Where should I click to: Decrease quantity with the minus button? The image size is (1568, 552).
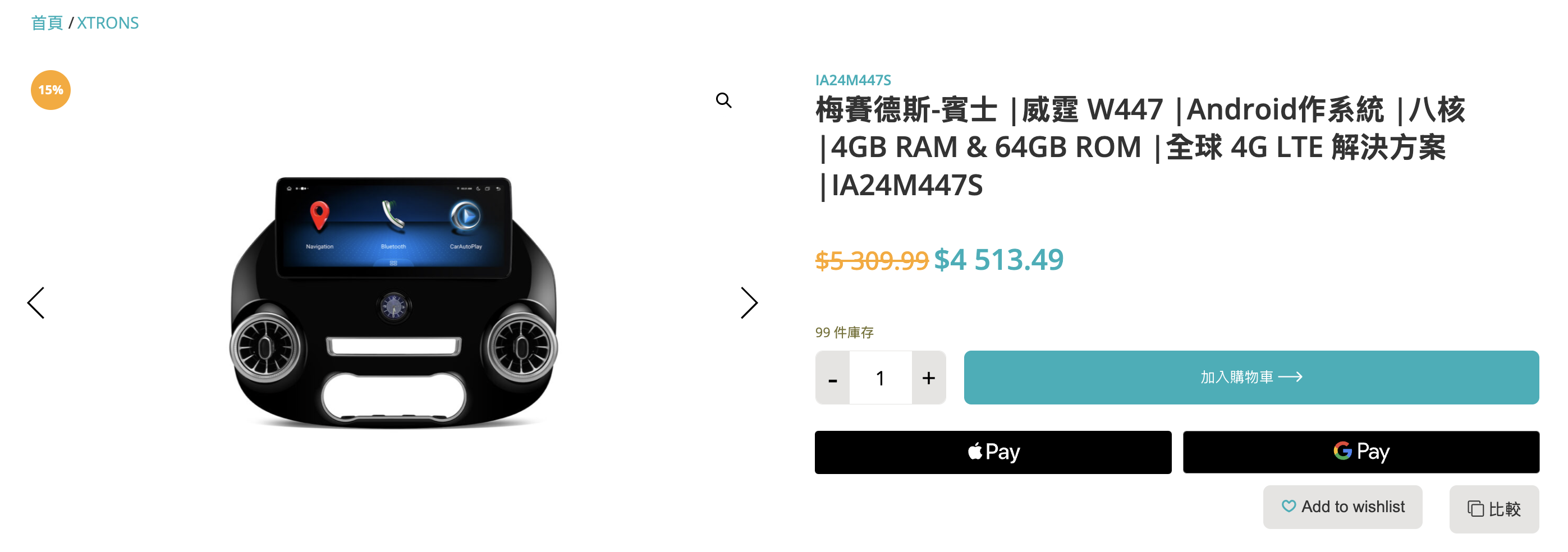point(832,378)
